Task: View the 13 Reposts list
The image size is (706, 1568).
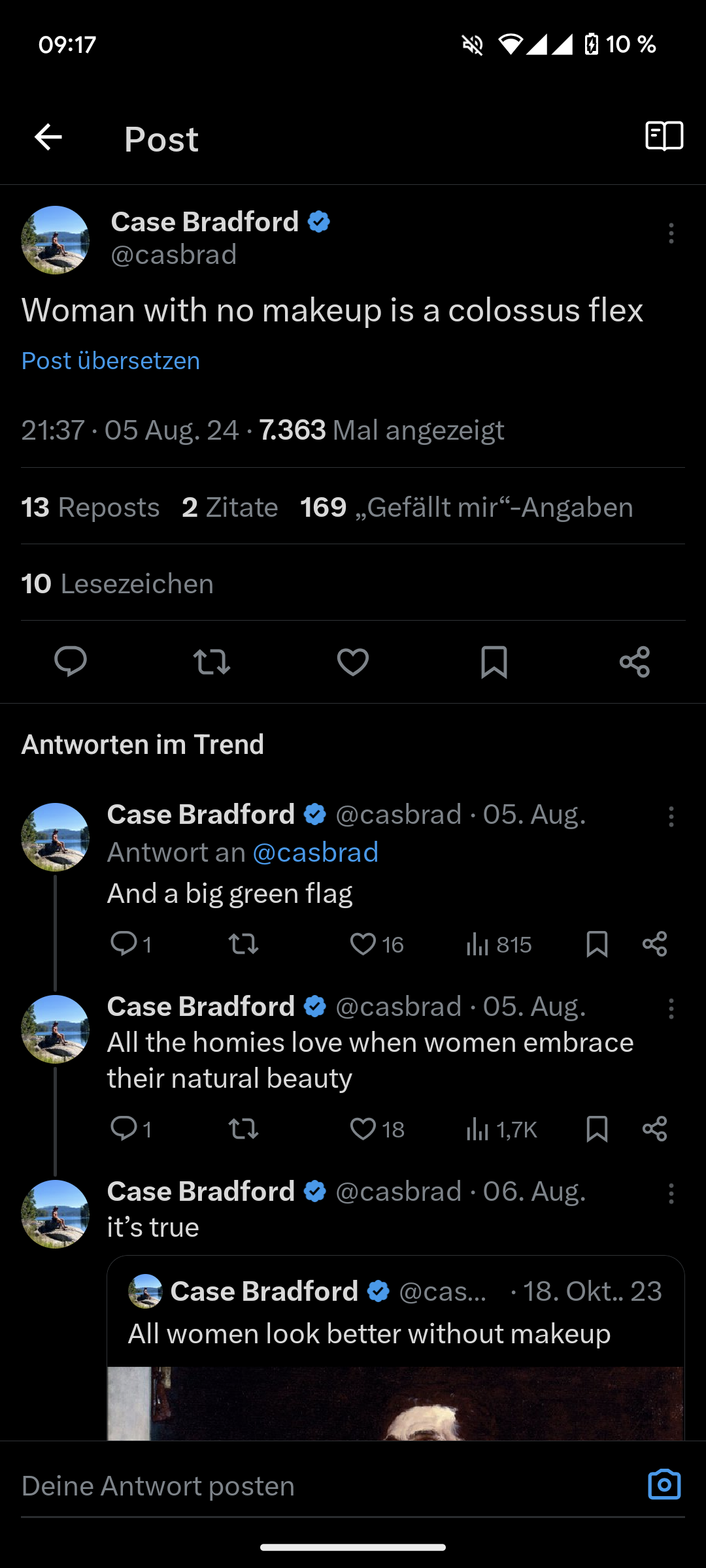Action: [x=90, y=508]
